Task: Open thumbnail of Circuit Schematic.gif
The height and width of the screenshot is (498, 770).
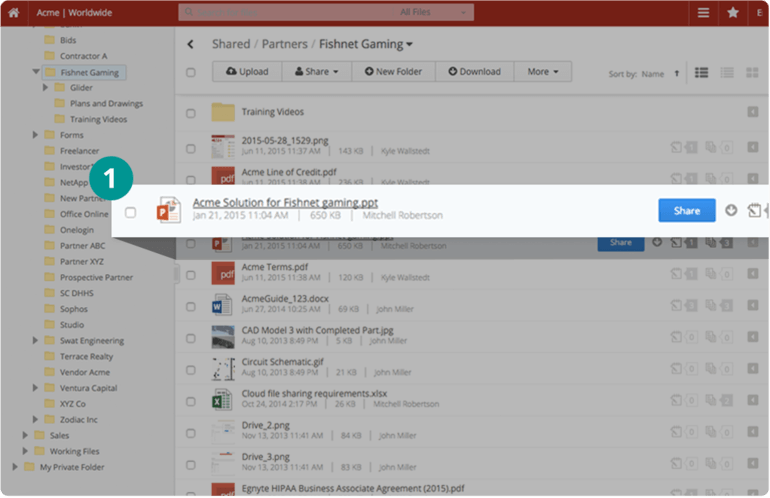Action: 222,368
